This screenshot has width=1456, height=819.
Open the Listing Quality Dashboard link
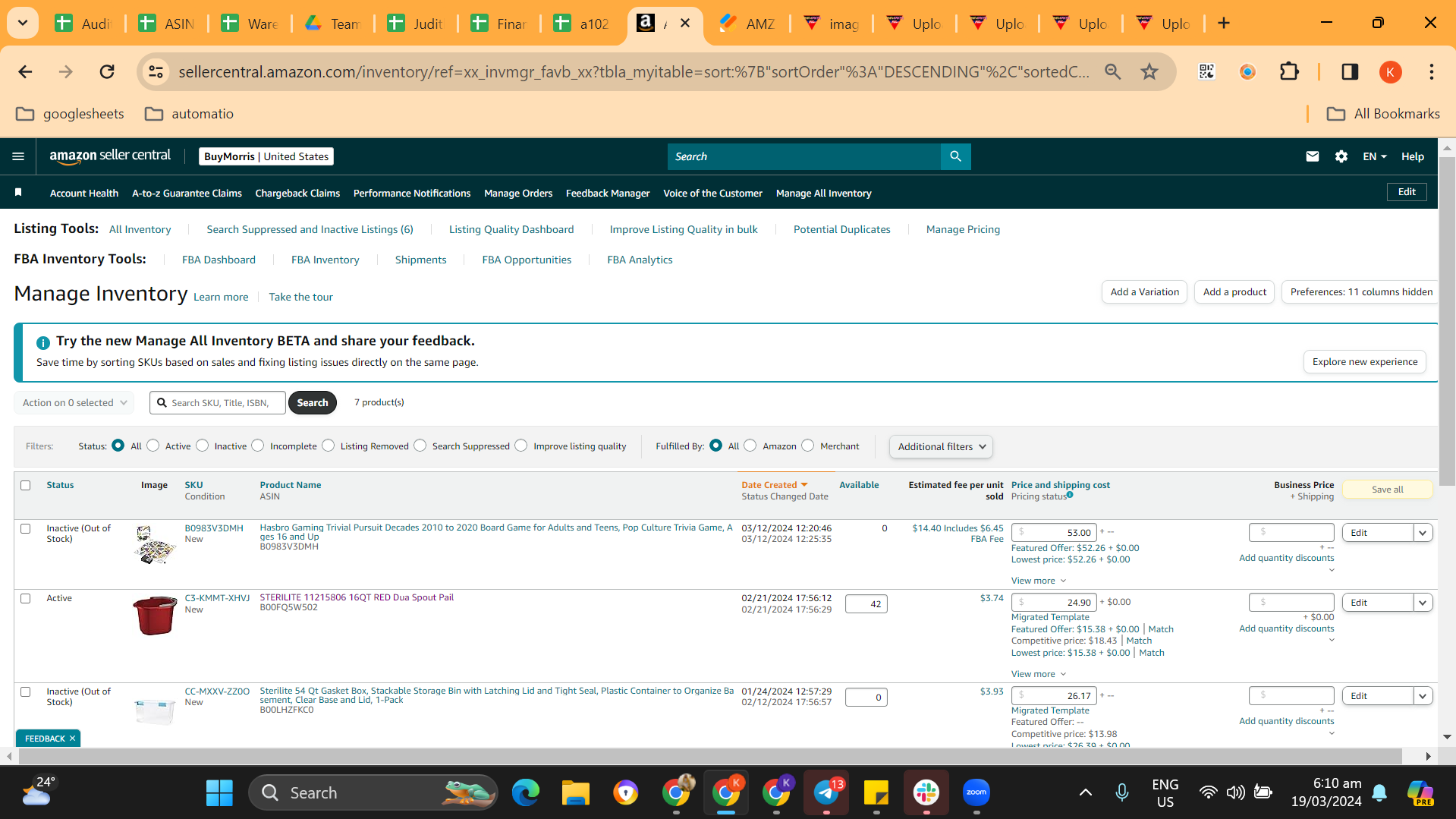(x=511, y=229)
